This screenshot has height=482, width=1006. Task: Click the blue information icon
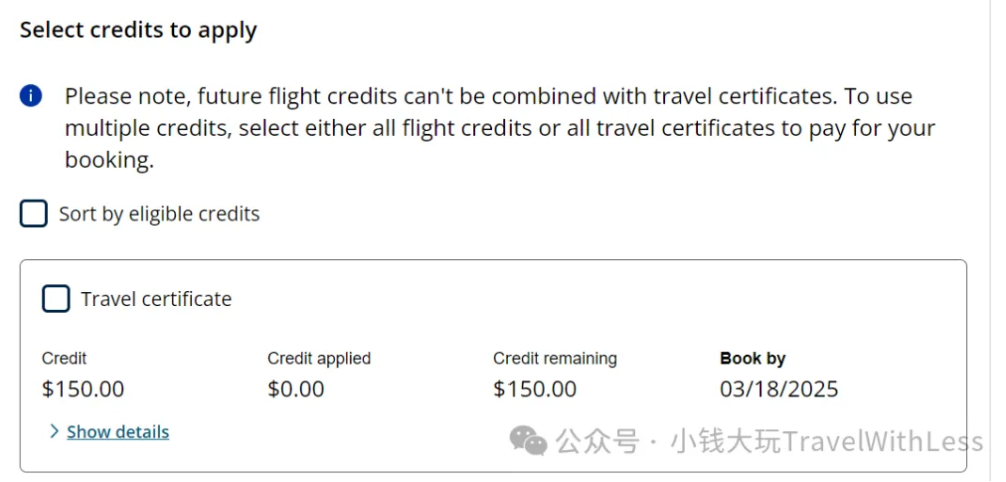click(x=31, y=97)
